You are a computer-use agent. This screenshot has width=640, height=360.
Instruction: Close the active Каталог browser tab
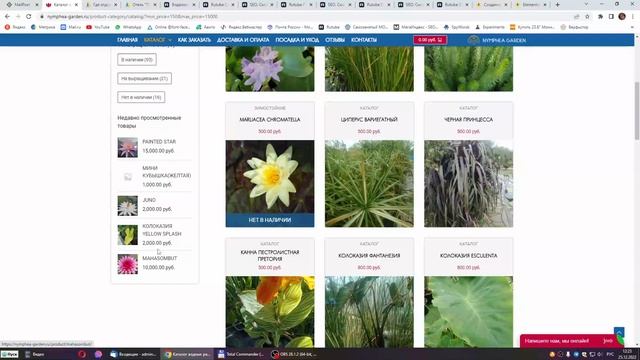click(76, 4)
